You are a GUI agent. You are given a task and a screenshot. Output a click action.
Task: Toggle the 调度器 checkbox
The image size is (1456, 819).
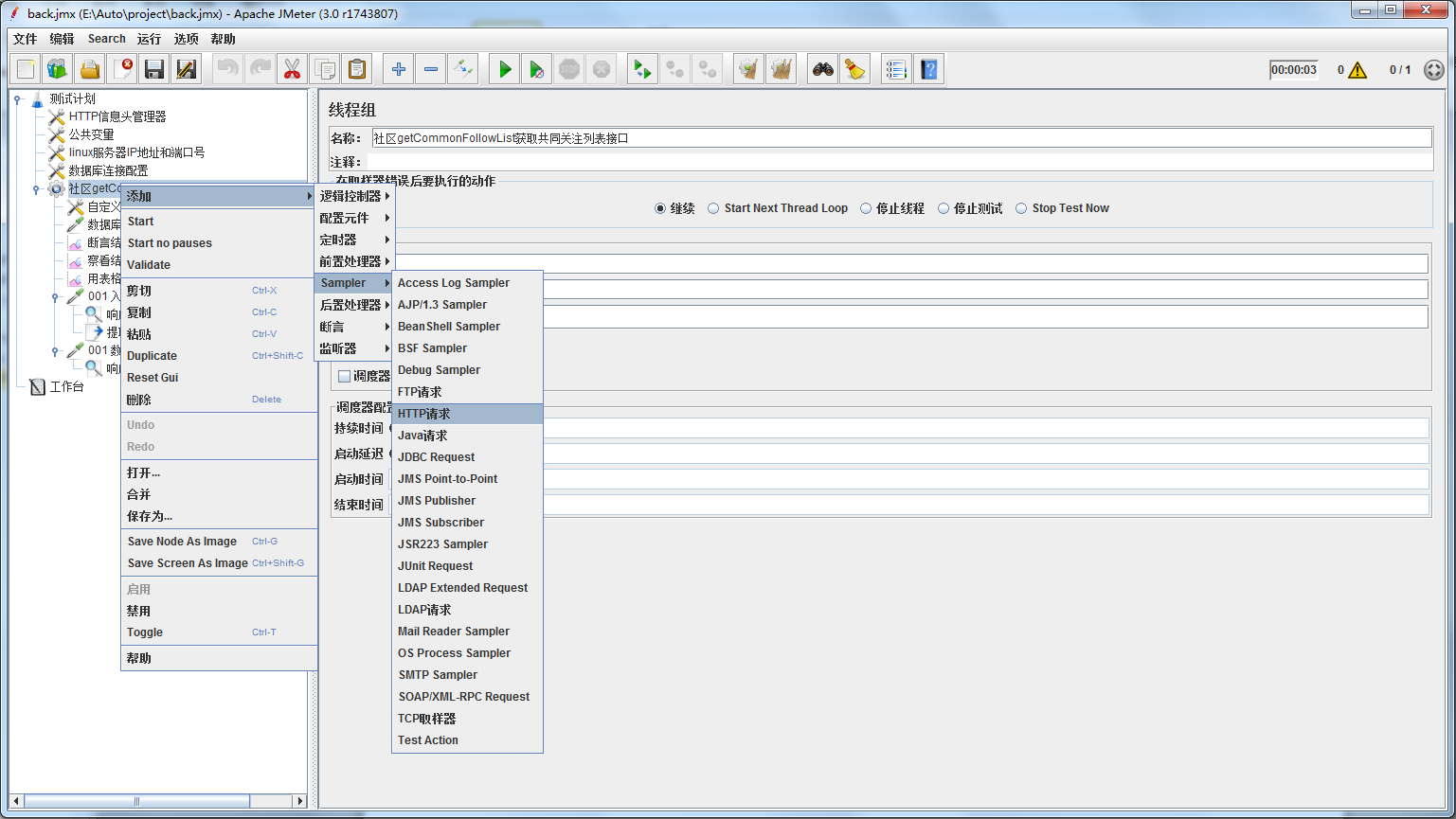pos(344,376)
